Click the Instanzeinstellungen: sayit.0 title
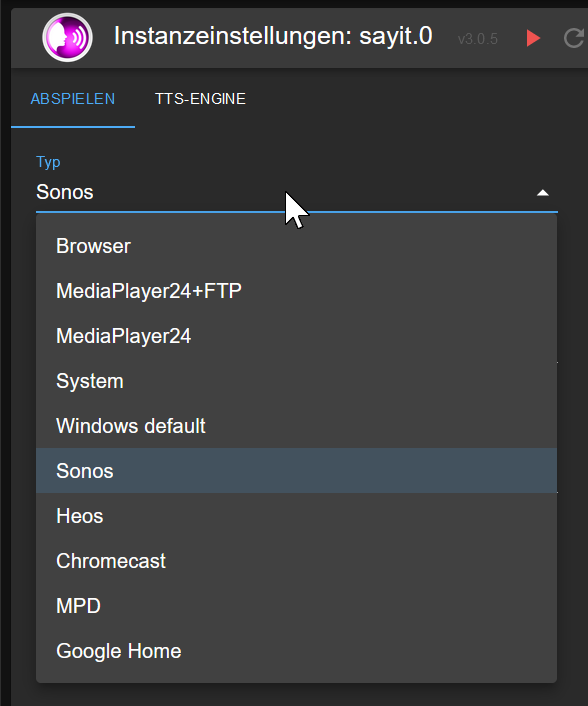Screen dimensions: 588x706 tap(273, 36)
